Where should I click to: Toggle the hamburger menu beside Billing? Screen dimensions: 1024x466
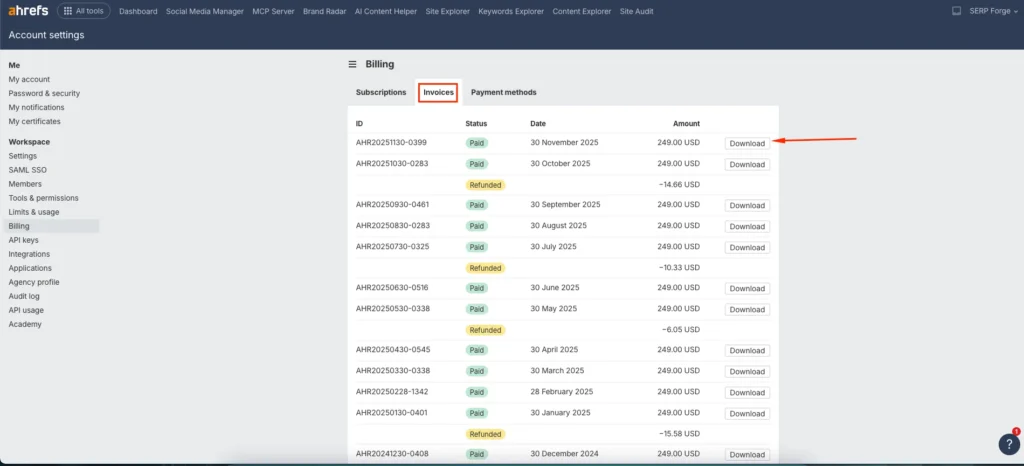tap(352, 65)
